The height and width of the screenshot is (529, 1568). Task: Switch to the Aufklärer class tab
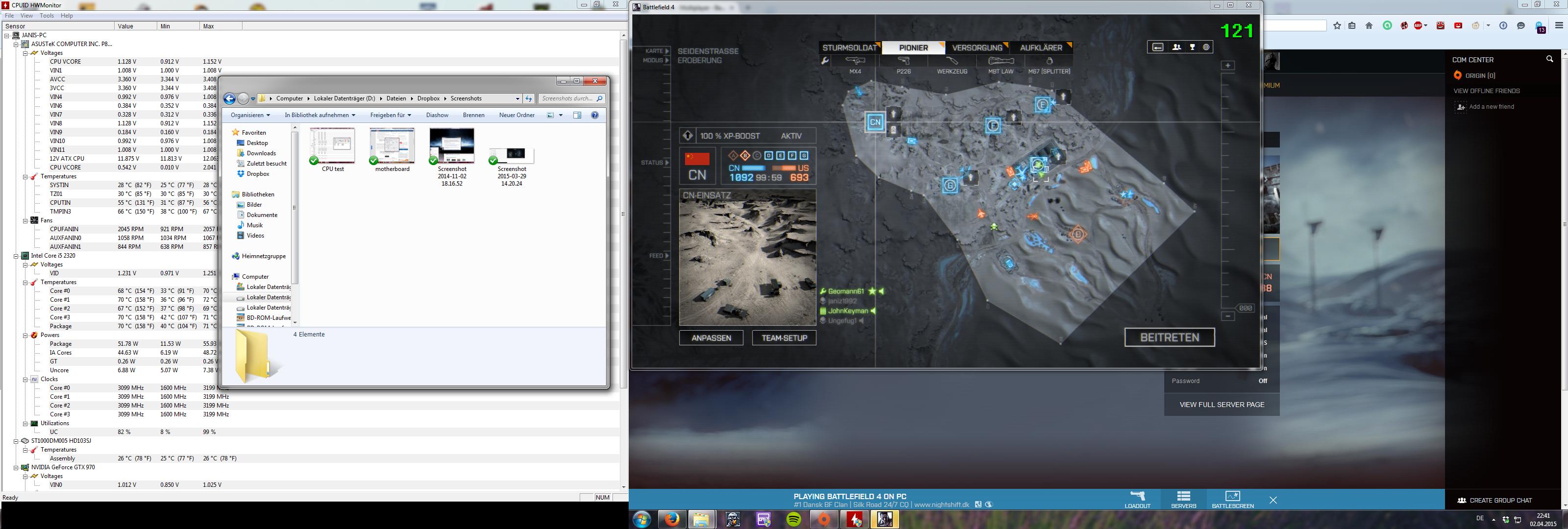click(1041, 48)
